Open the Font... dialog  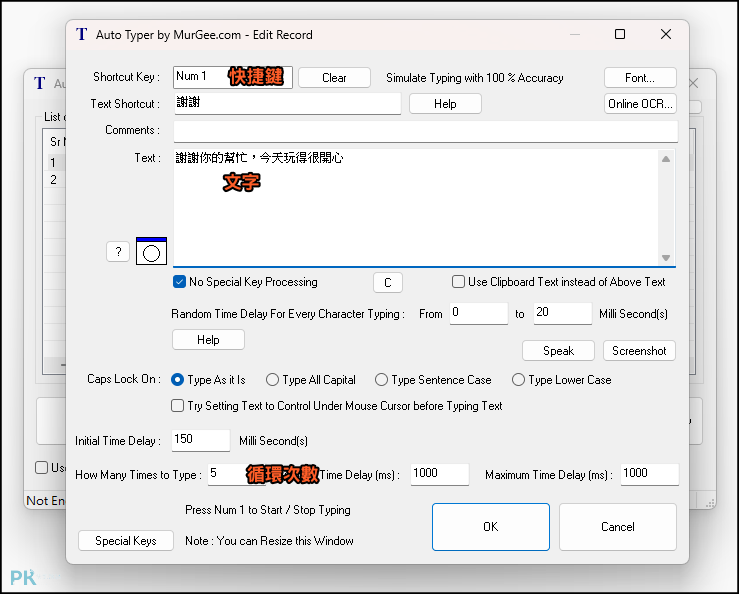pos(640,78)
